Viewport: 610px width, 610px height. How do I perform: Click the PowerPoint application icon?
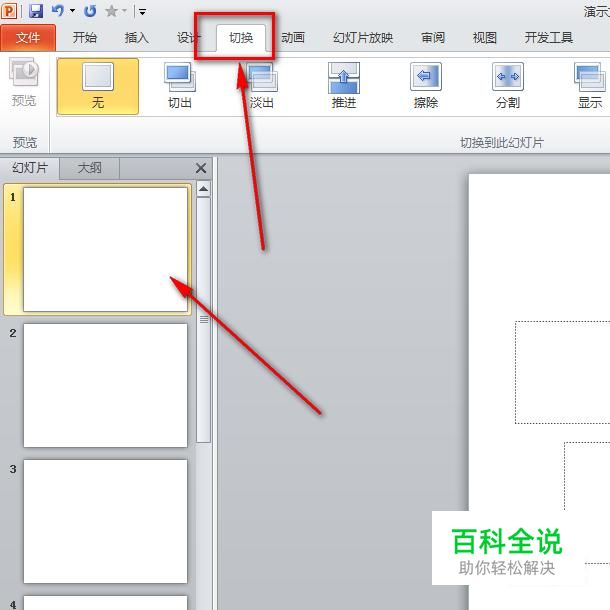click(x=9, y=11)
